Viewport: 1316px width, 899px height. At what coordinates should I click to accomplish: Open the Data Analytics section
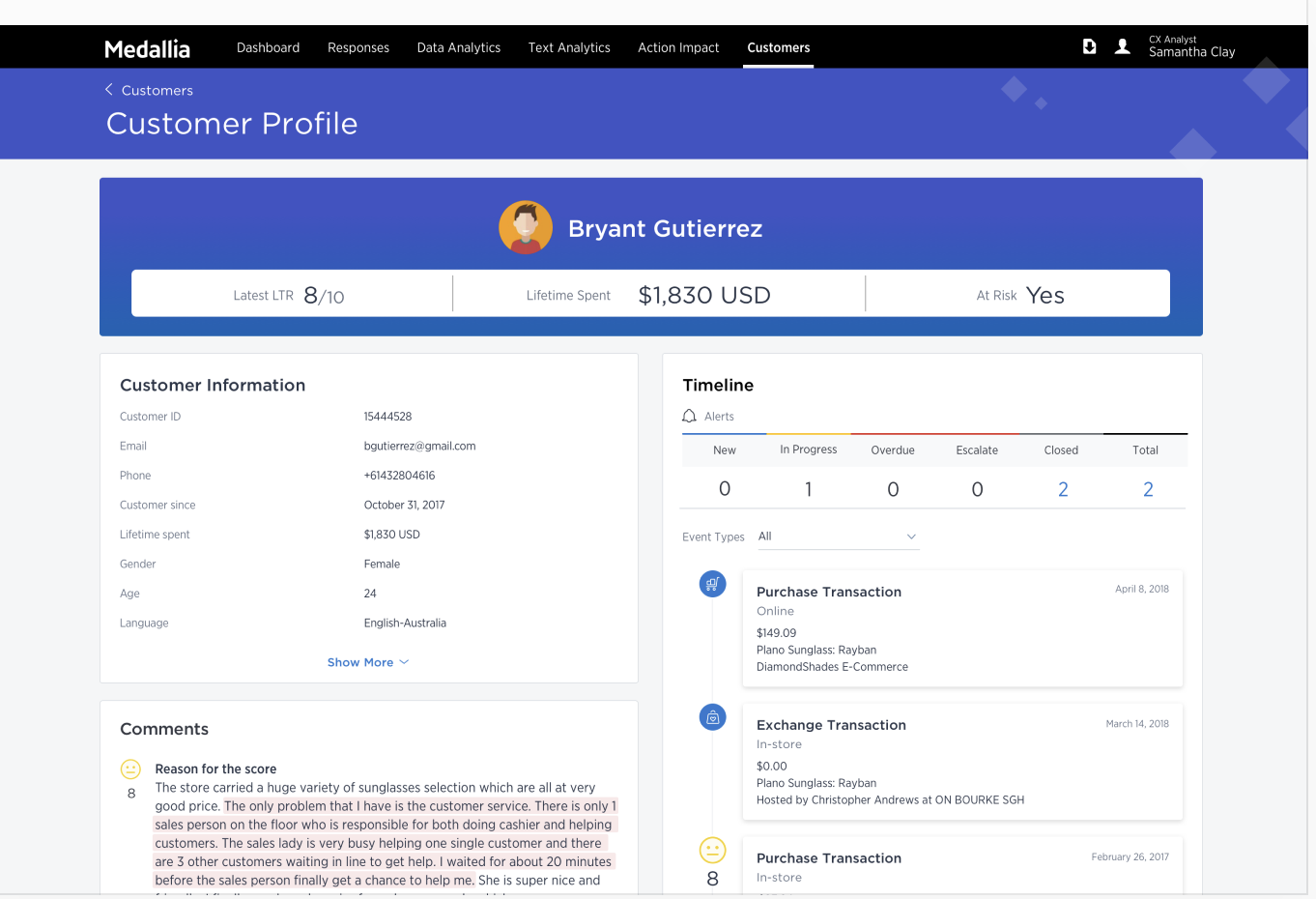pyautogui.click(x=458, y=46)
